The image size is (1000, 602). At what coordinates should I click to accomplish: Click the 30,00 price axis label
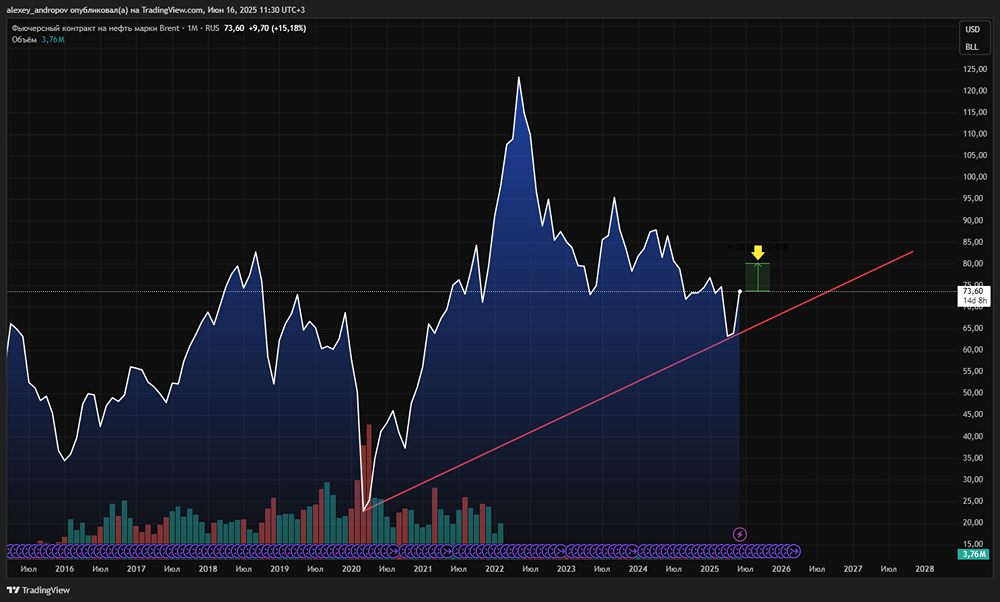pos(974,480)
